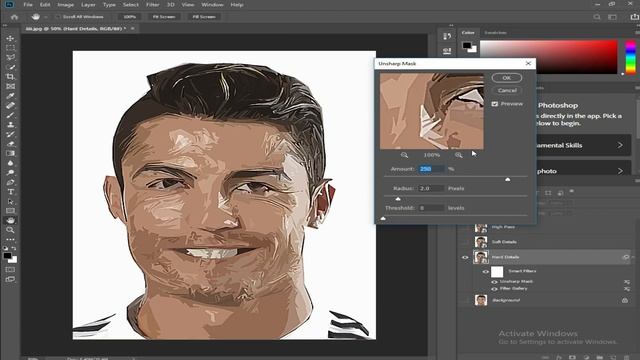This screenshot has width=640, height=360.
Task: Show the Soft Details layer
Action: click(x=465, y=242)
